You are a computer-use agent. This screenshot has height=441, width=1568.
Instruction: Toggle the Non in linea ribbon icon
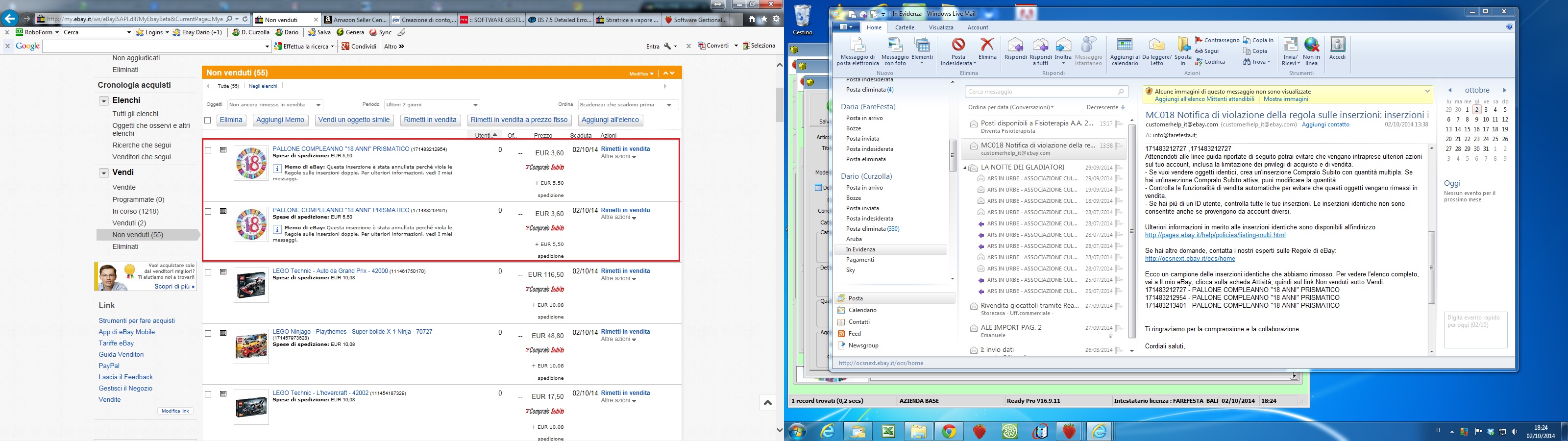[1311, 51]
